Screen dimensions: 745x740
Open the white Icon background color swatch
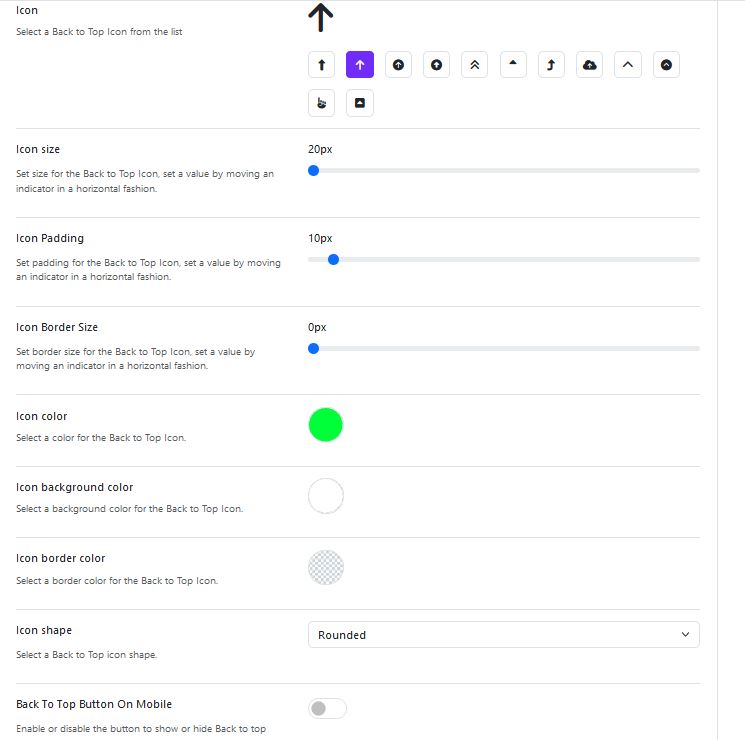pos(325,496)
